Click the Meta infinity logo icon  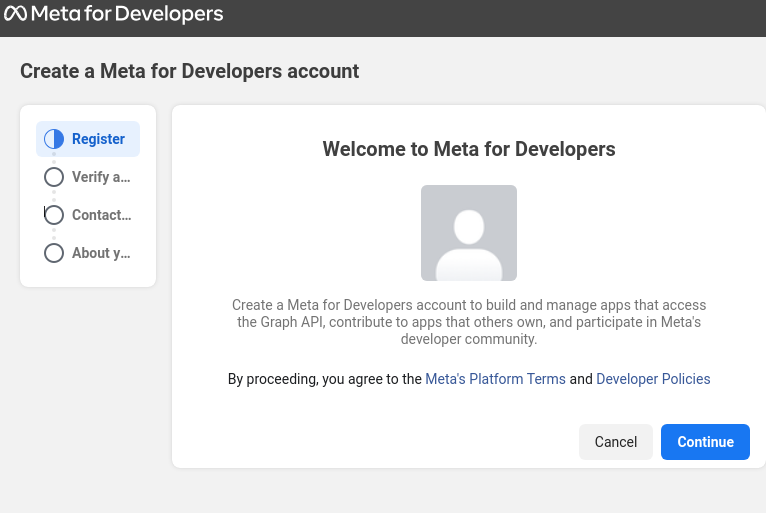click(x=15, y=14)
